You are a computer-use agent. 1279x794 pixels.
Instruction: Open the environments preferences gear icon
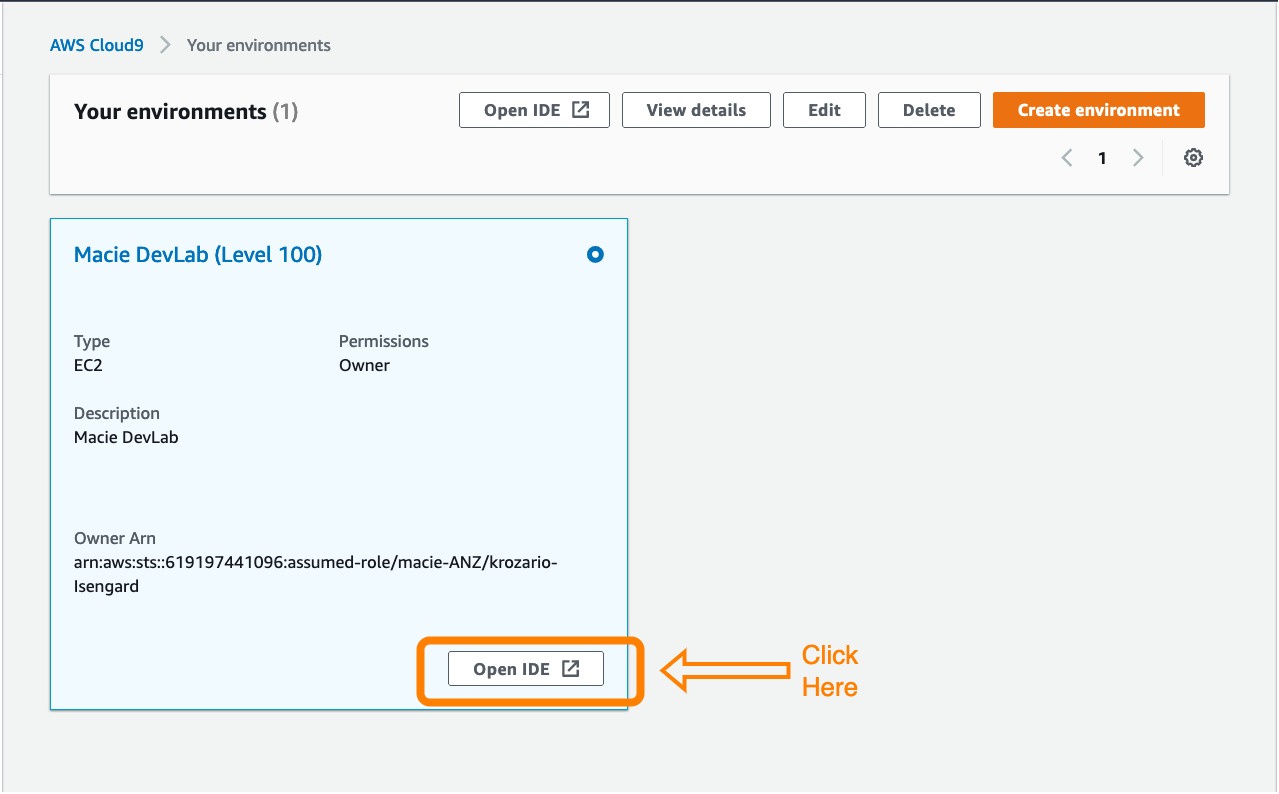1193,158
